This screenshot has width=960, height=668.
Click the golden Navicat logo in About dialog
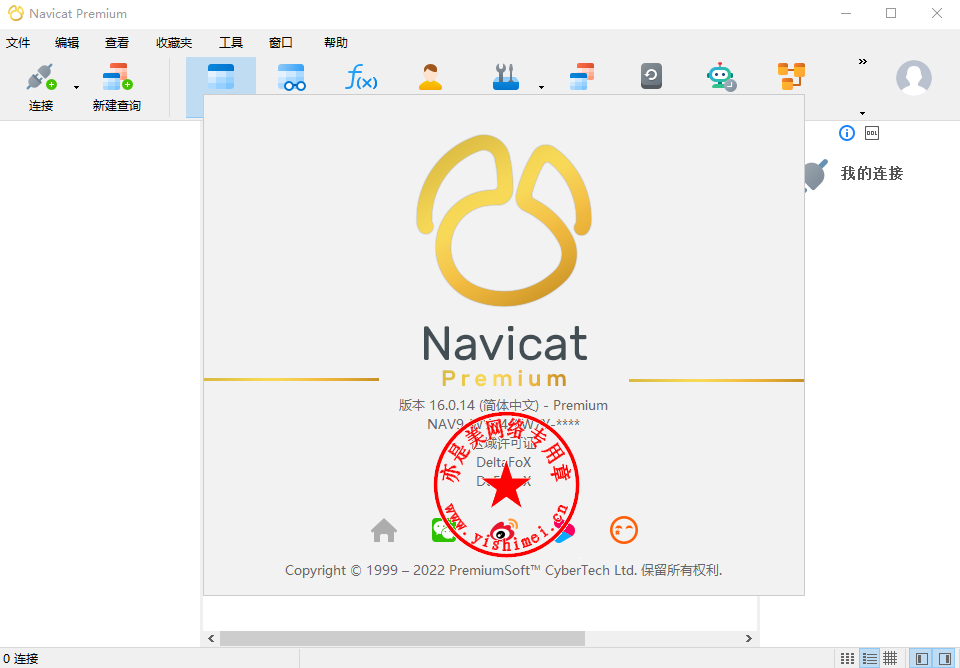pos(504,220)
